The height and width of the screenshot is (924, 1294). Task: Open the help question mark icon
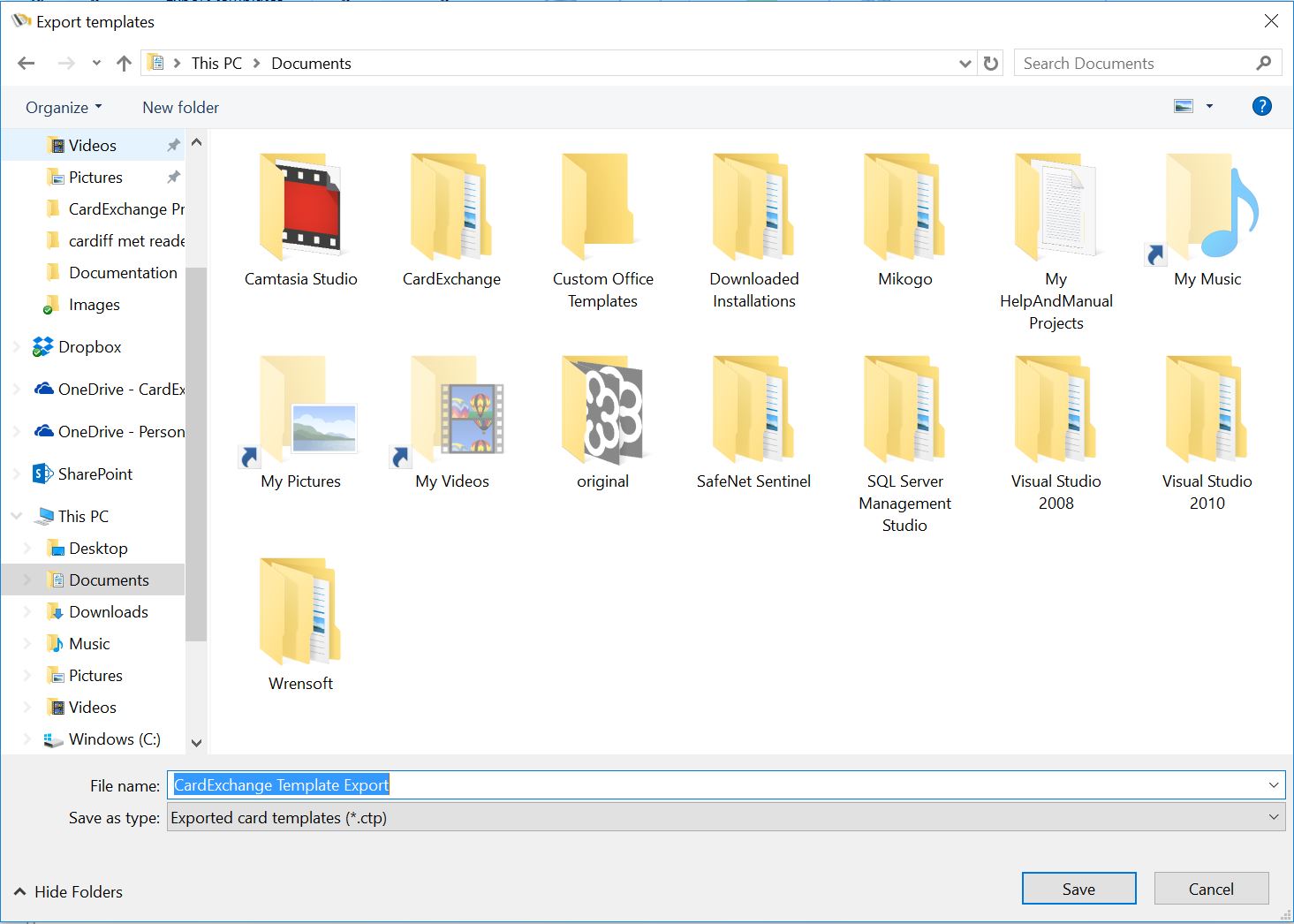tap(1262, 106)
